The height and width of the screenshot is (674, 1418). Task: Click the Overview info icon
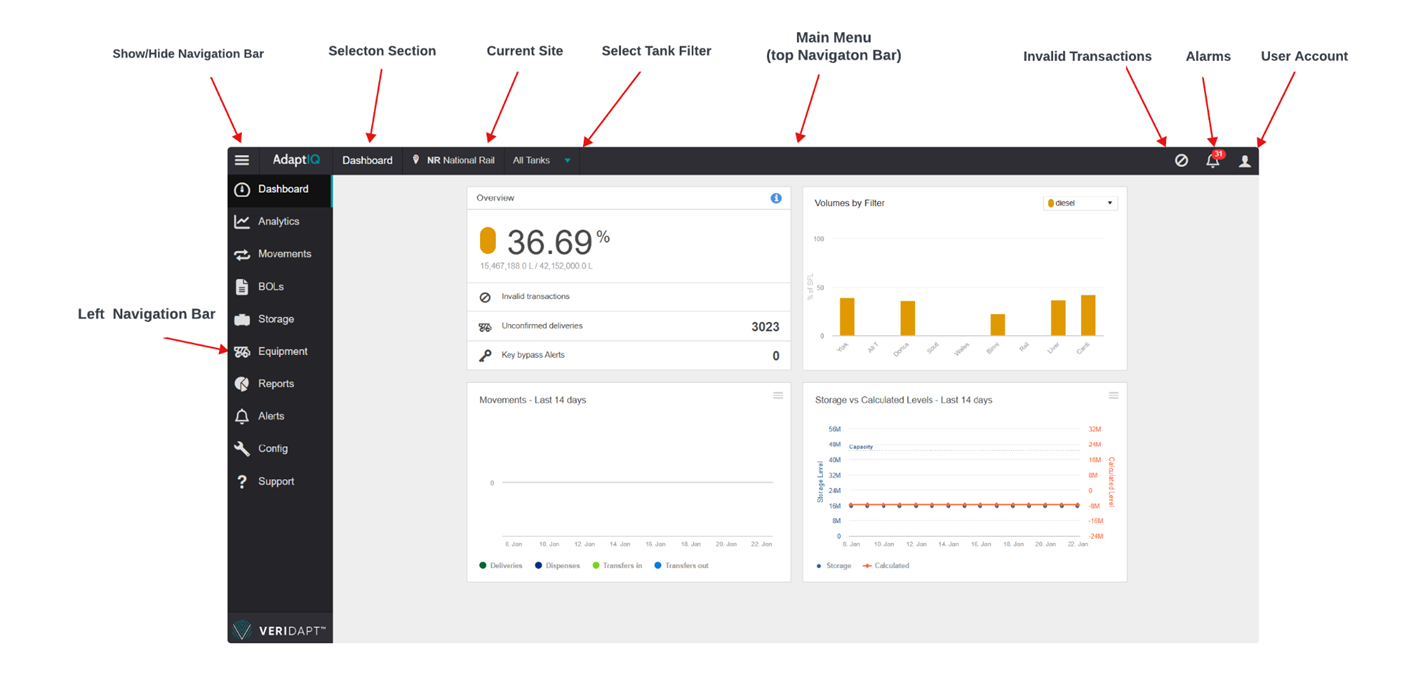[776, 198]
